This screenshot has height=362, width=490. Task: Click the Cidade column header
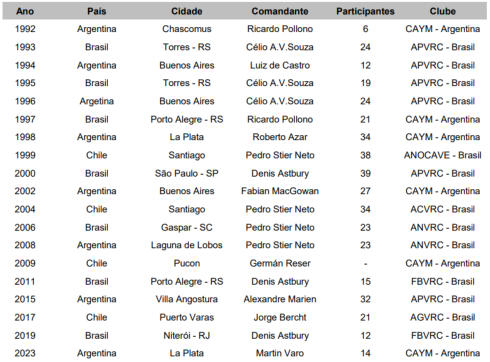point(187,11)
